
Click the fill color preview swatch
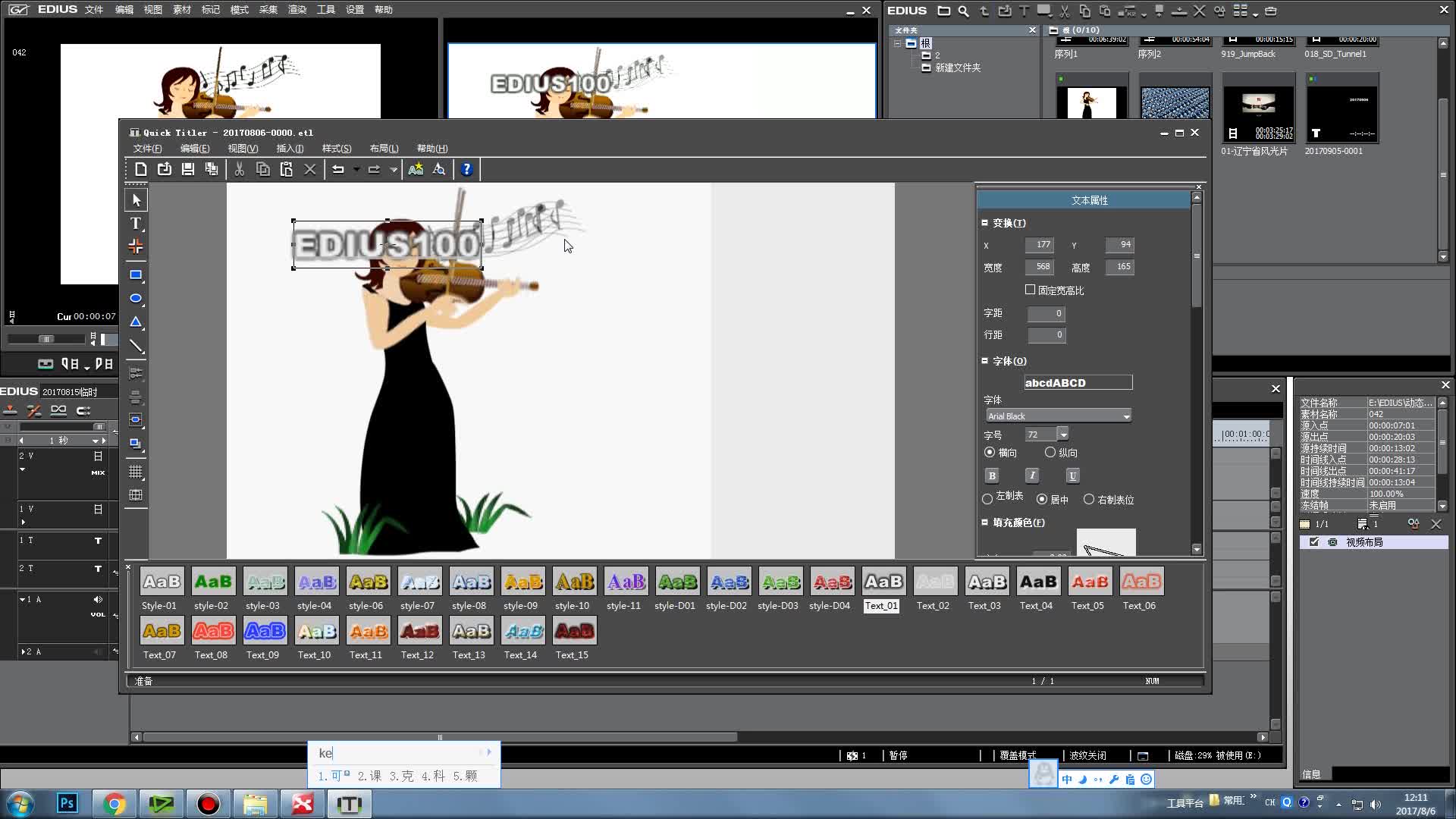pyautogui.click(x=1106, y=542)
